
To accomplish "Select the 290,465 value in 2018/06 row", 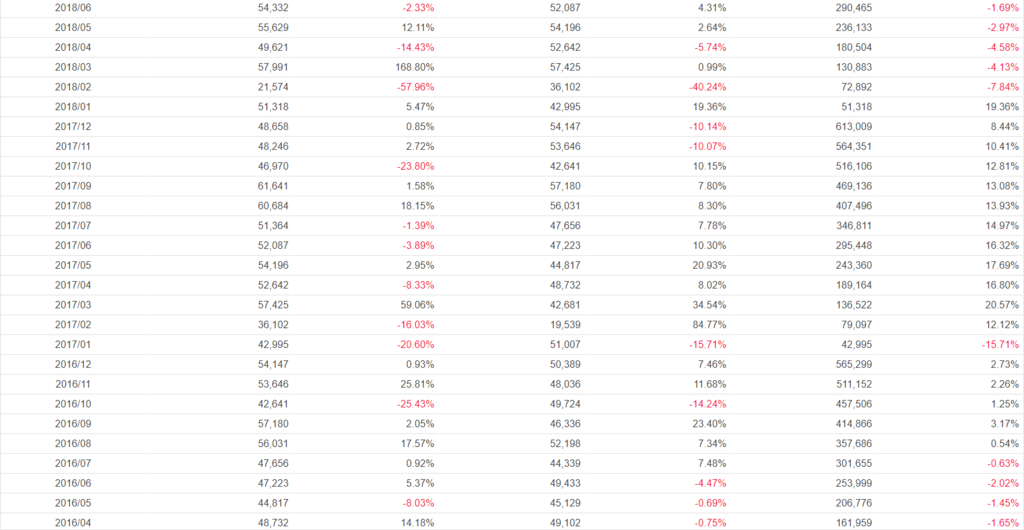I will [x=851, y=7].
